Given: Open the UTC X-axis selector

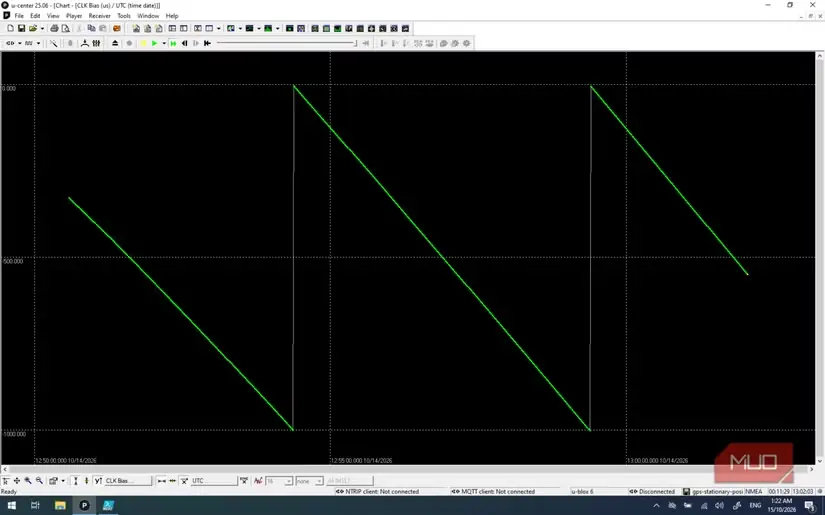Looking at the screenshot, I should point(214,481).
